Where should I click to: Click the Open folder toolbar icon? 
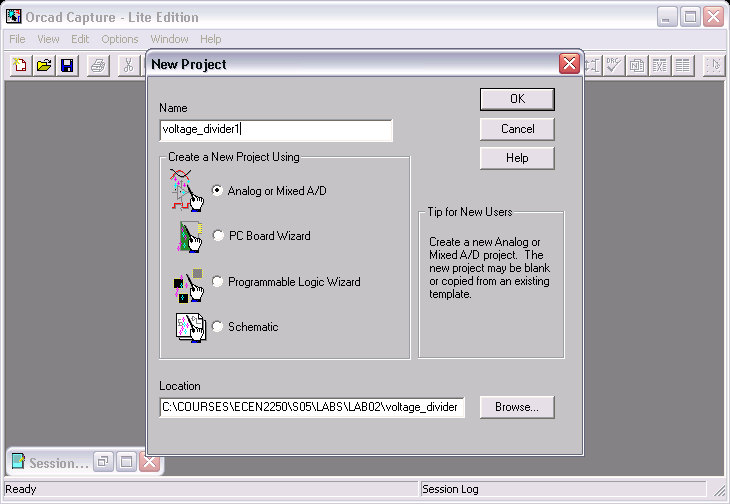[44, 66]
